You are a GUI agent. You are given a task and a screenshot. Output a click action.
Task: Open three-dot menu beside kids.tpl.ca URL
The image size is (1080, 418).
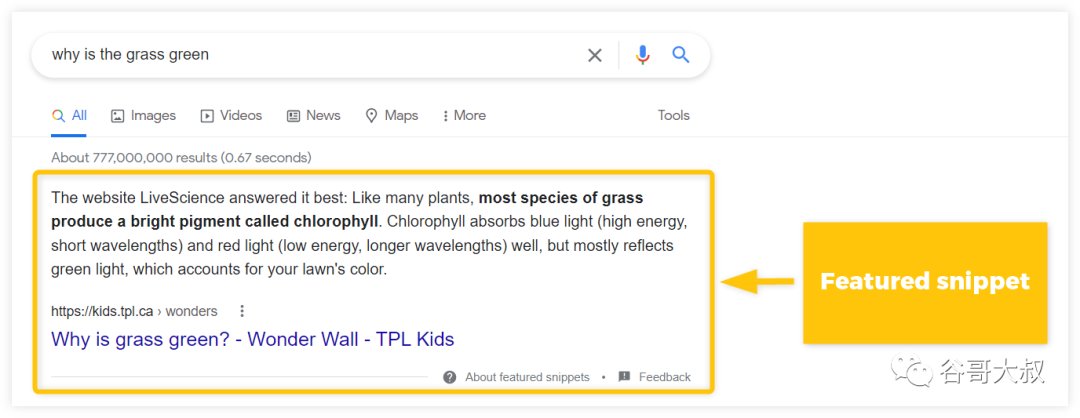pos(242,311)
